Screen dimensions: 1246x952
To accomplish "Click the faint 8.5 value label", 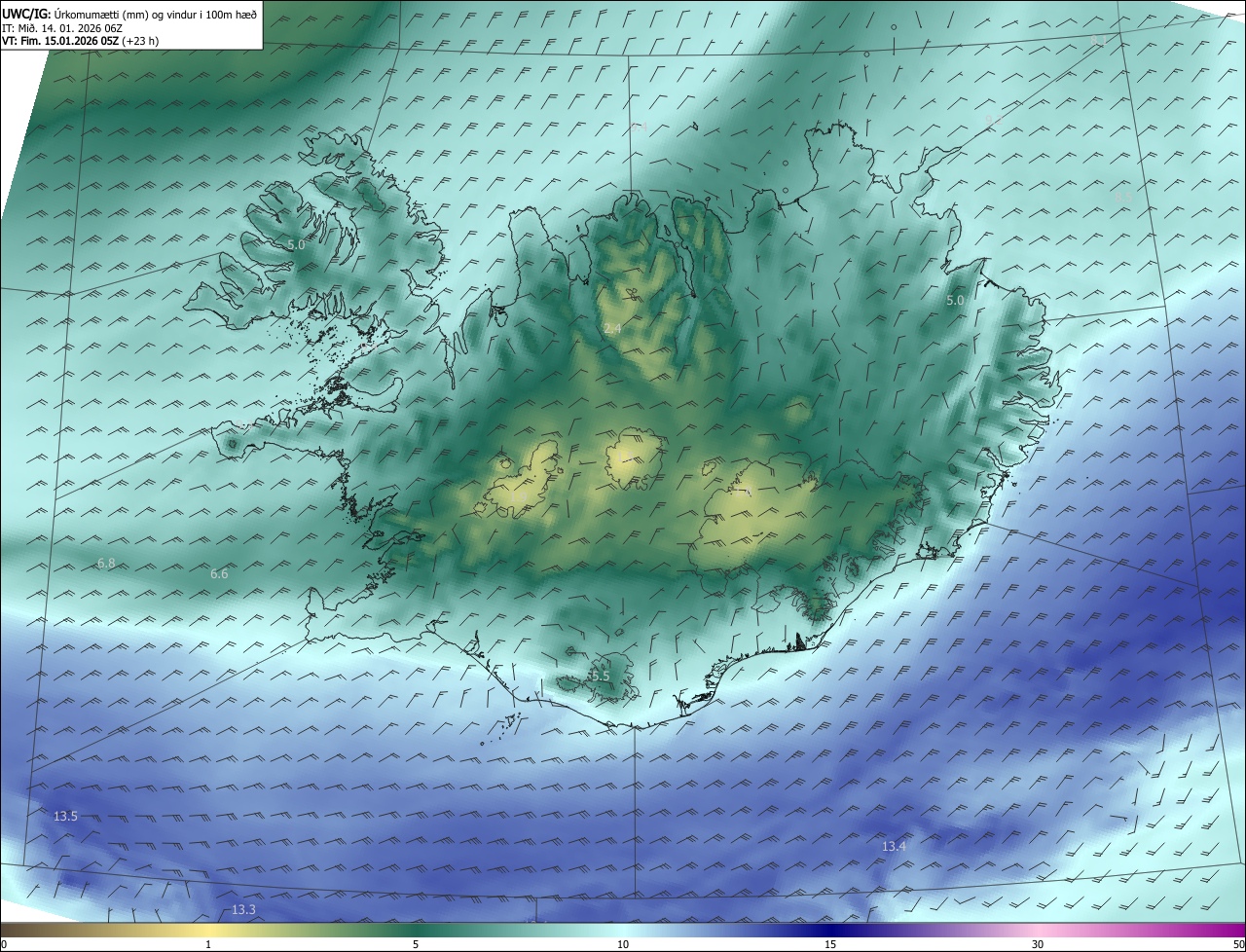I will pyautogui.click(x=1122, y=198).
